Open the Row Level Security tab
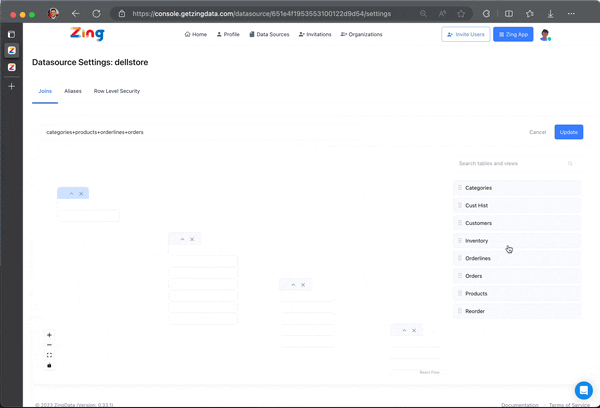The image size is (600, 408). pyautogui.click(x=117, y=91)
